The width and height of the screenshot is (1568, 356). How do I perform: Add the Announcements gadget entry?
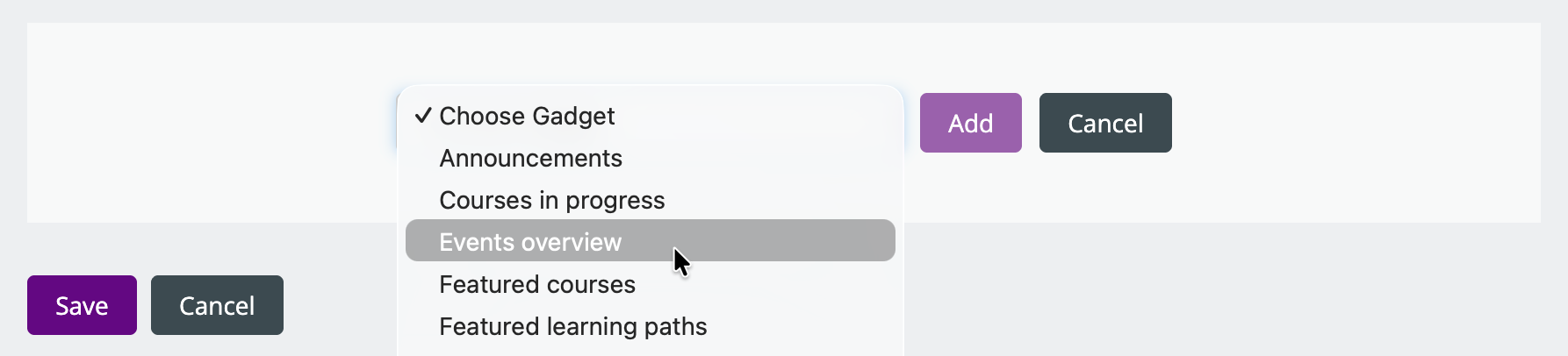coord(530,159)
